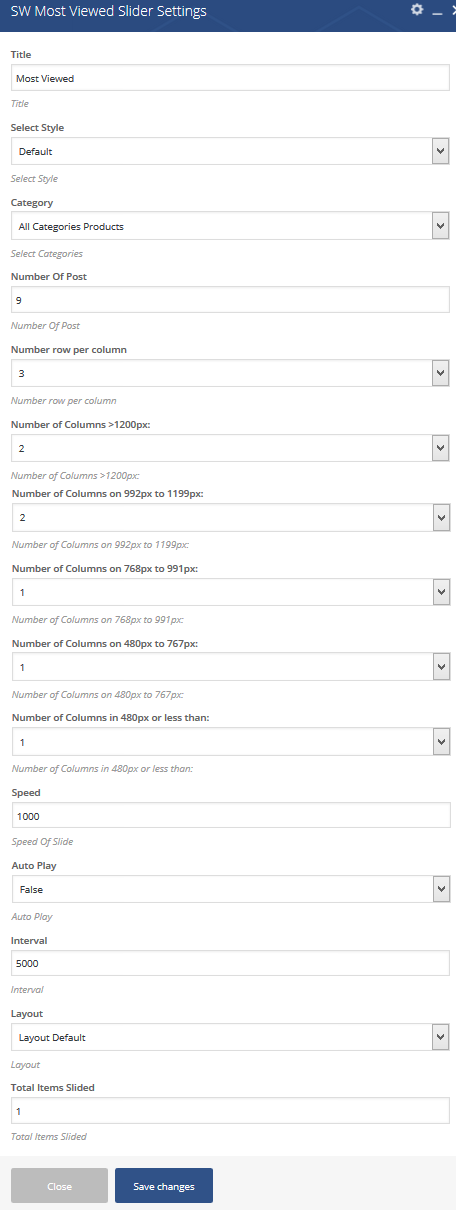Open the gear settings icon in header

pyautogui.click(x=417, y=9)
